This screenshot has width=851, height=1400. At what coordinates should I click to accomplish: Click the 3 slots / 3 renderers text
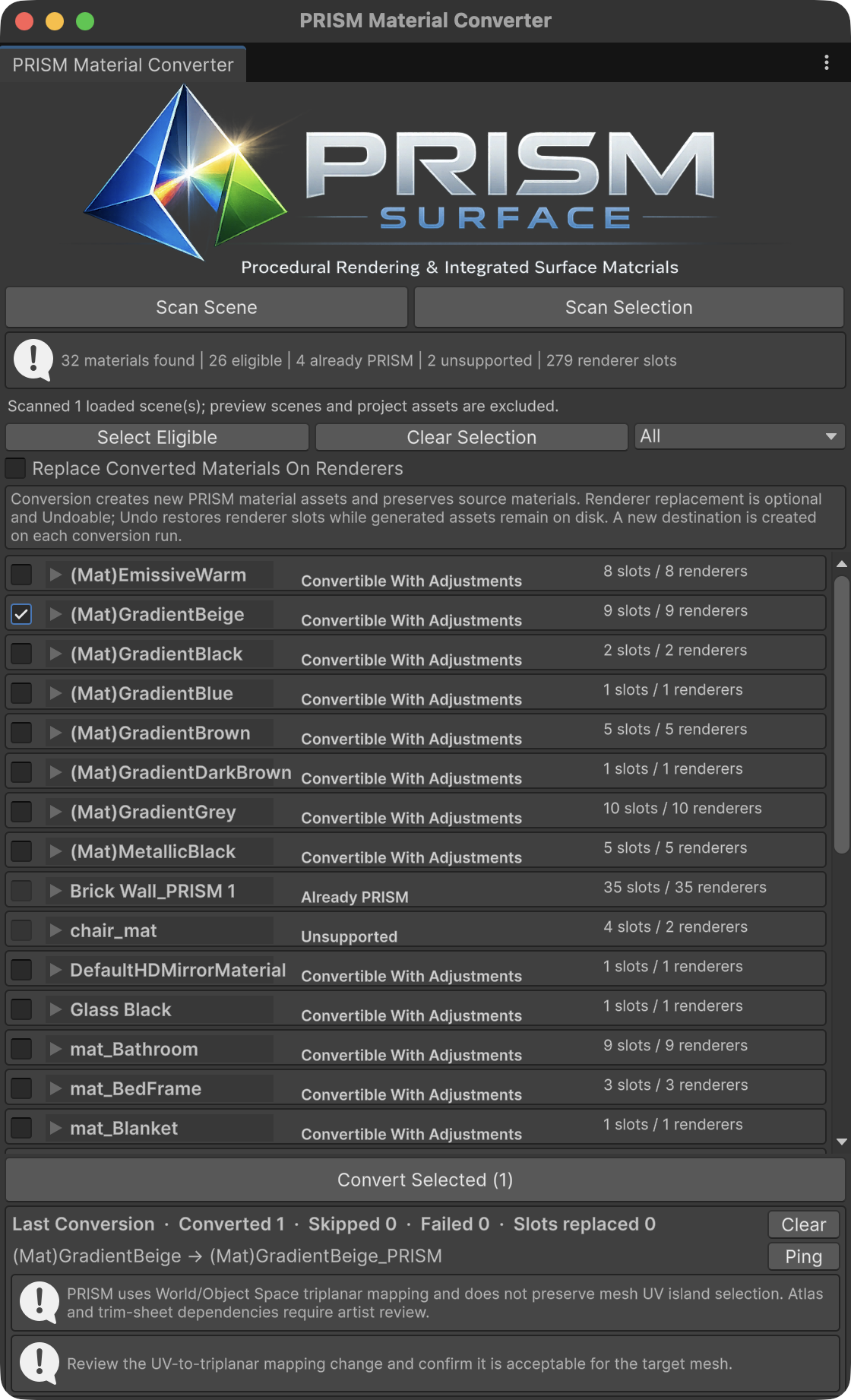pyautogui.click(x=675, y=1085)
